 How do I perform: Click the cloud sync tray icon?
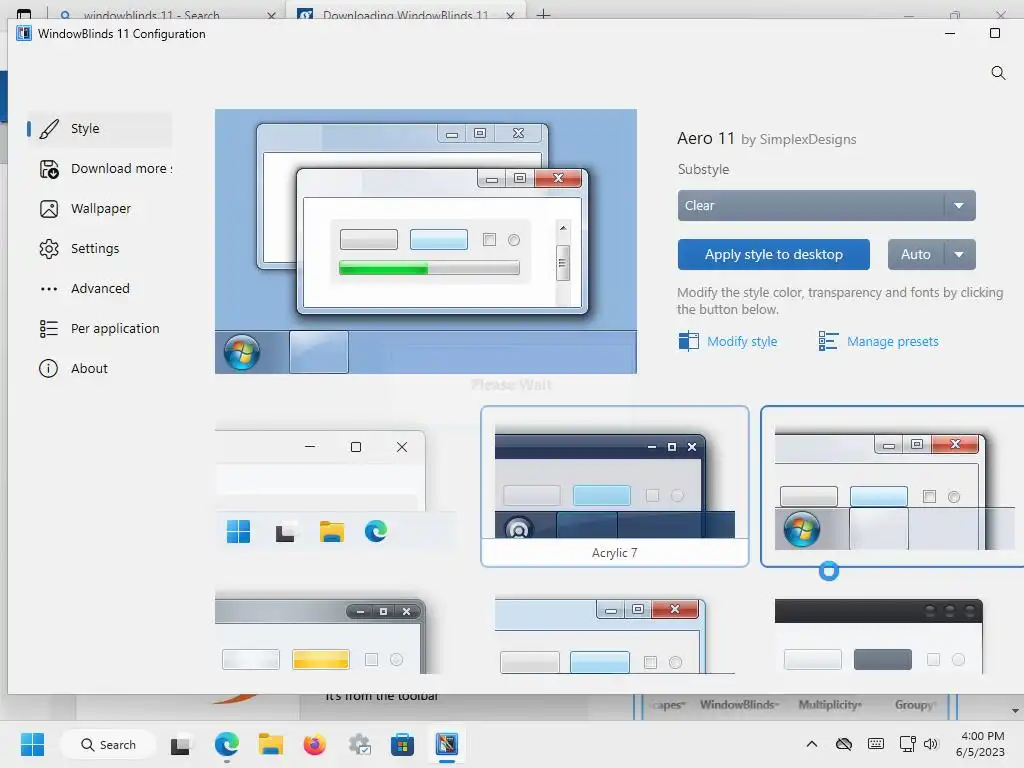844,744
